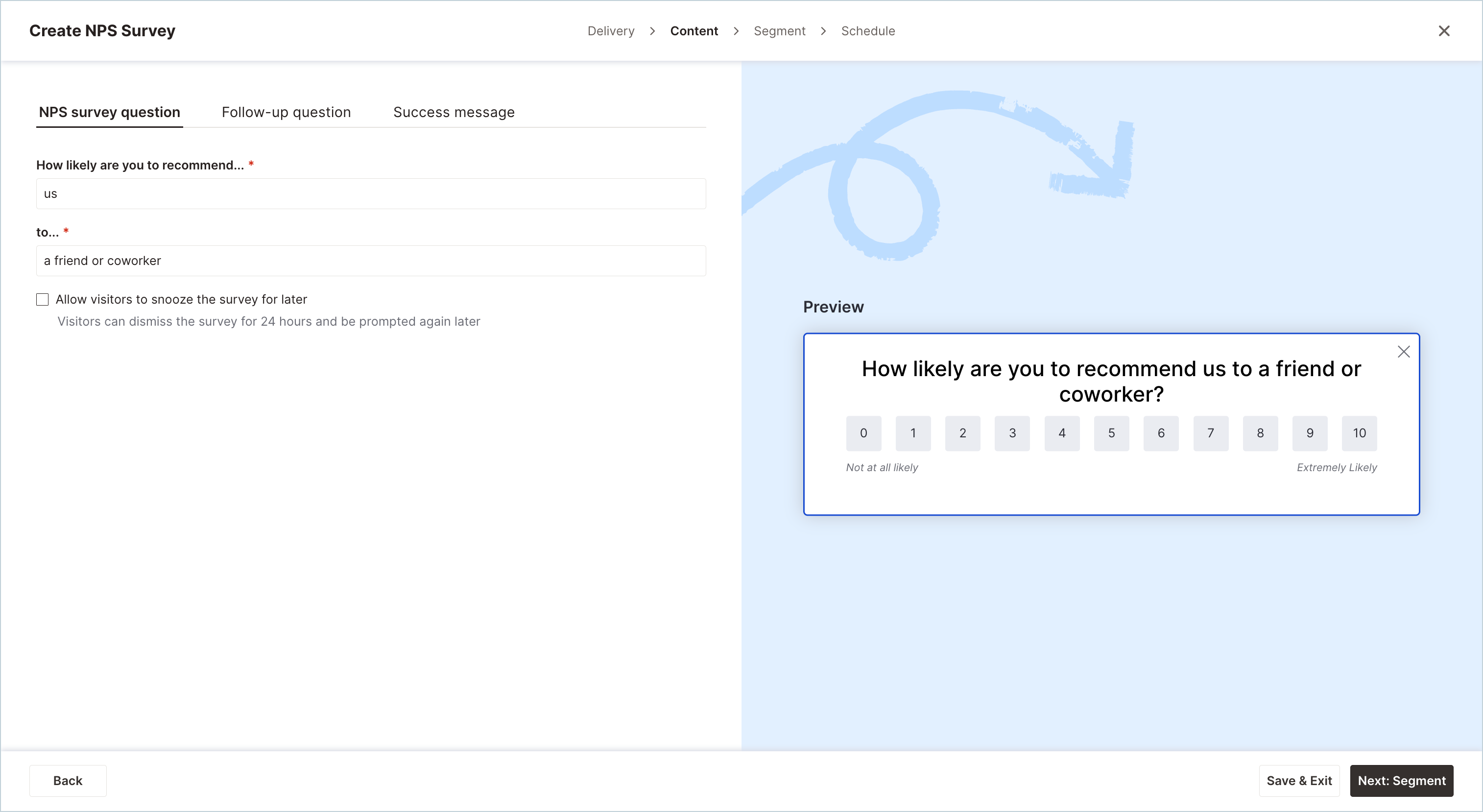This screenshot has width=1483, height=812.
Task: Click Save & Exit
Action: 1299,780
